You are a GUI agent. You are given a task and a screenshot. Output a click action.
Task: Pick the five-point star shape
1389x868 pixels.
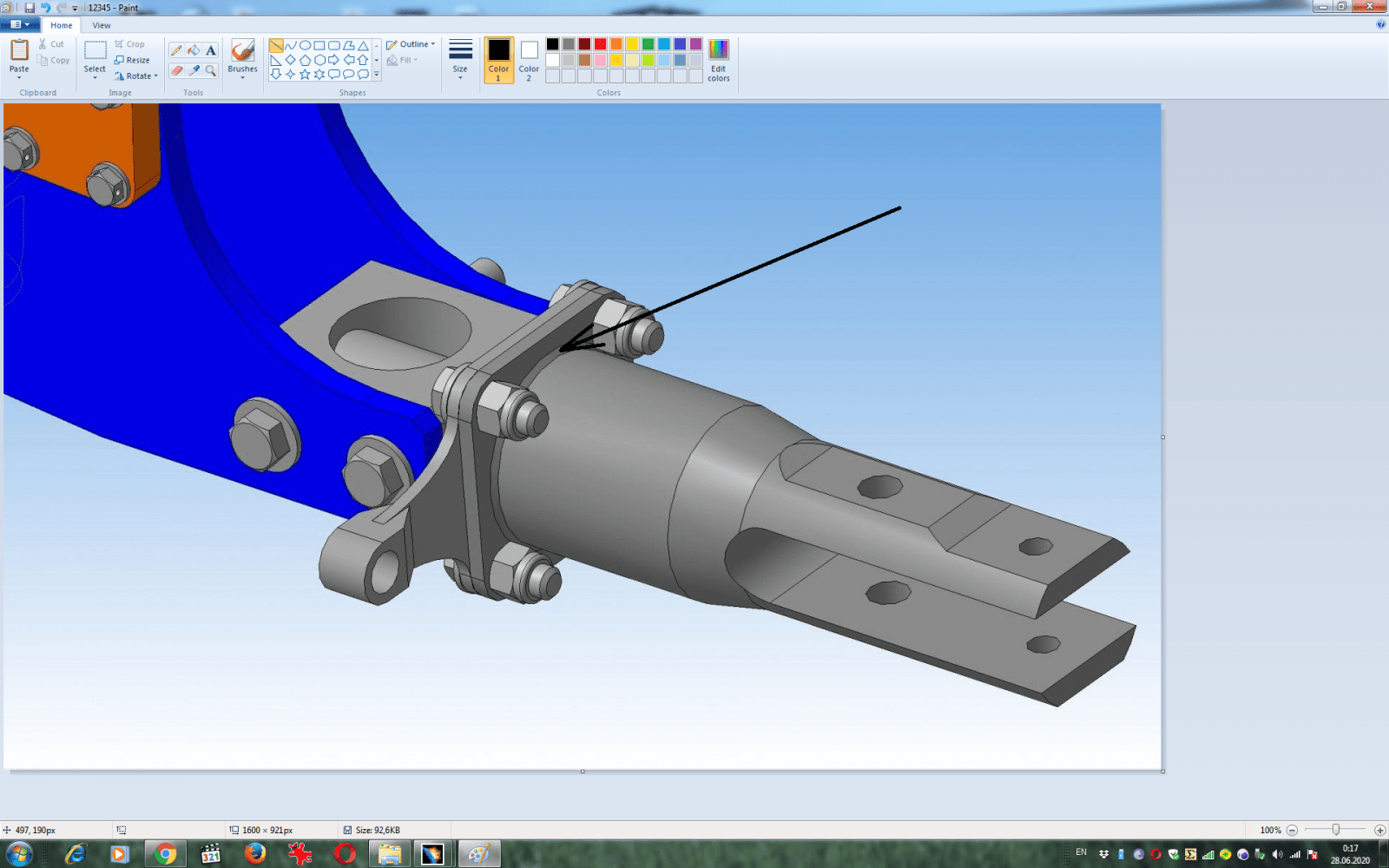[x=305, y=75]
